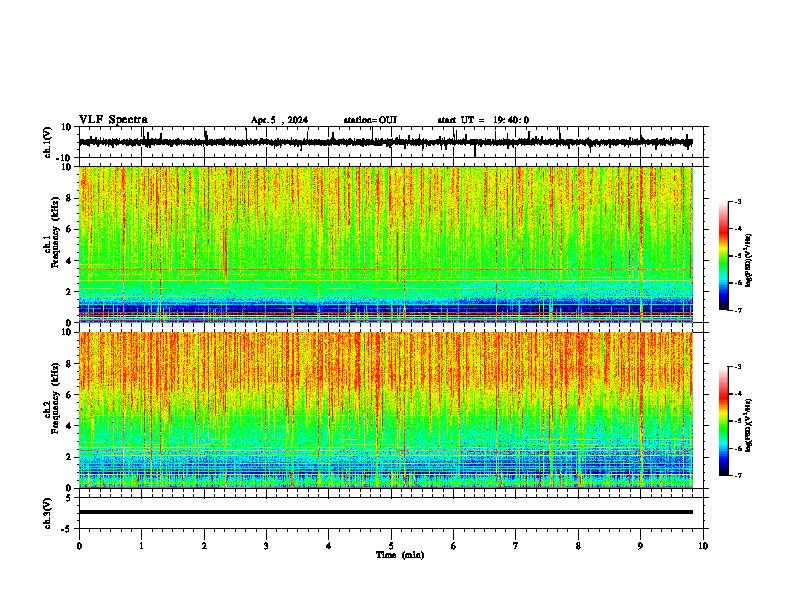The width and height of the screenshot is (792, 612).
Task: Click inside the ch.2 spectrogram panel
Action: [386, 410]
